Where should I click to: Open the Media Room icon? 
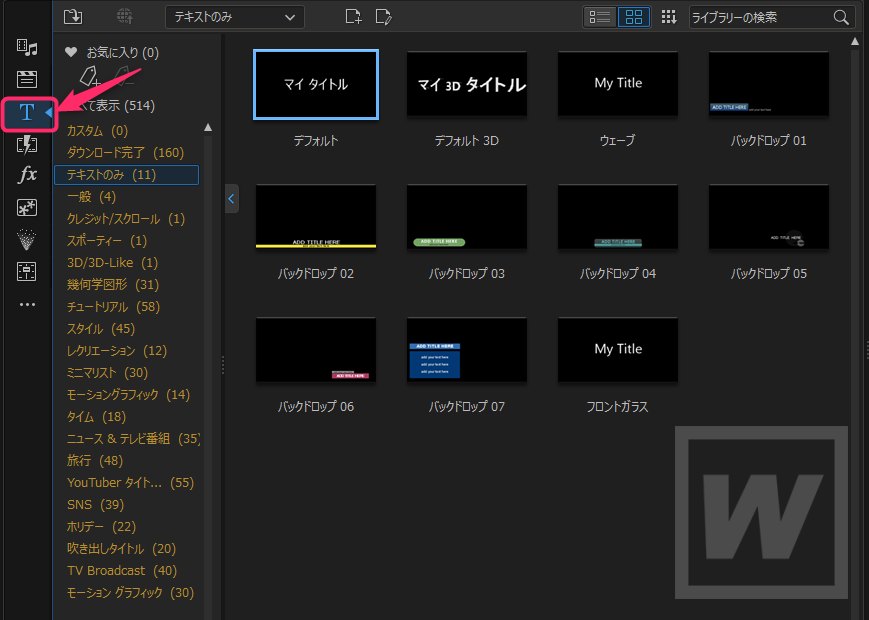(x=27, y=47)
